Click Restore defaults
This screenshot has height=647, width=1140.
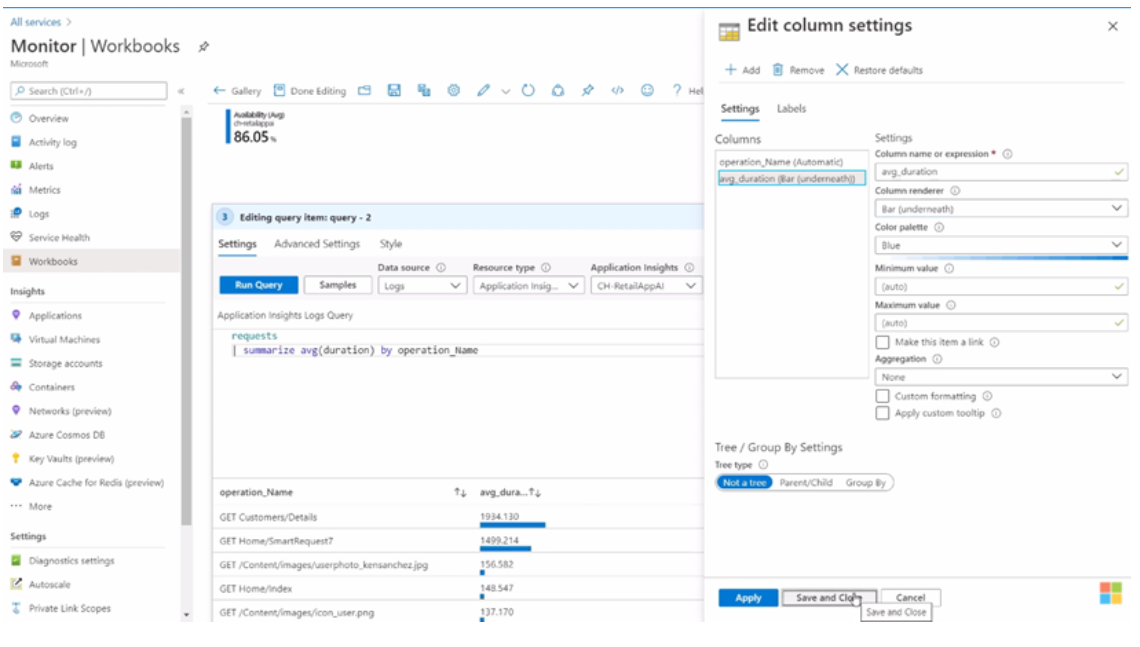tap(879, 70)
